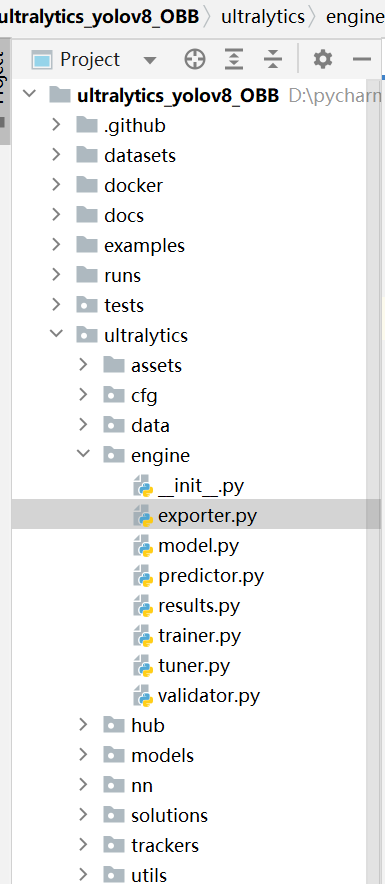Click the vertical Project tool window tab
This screenshot has width=385, height=884.
pyautogui.click(x=5, y=90)
